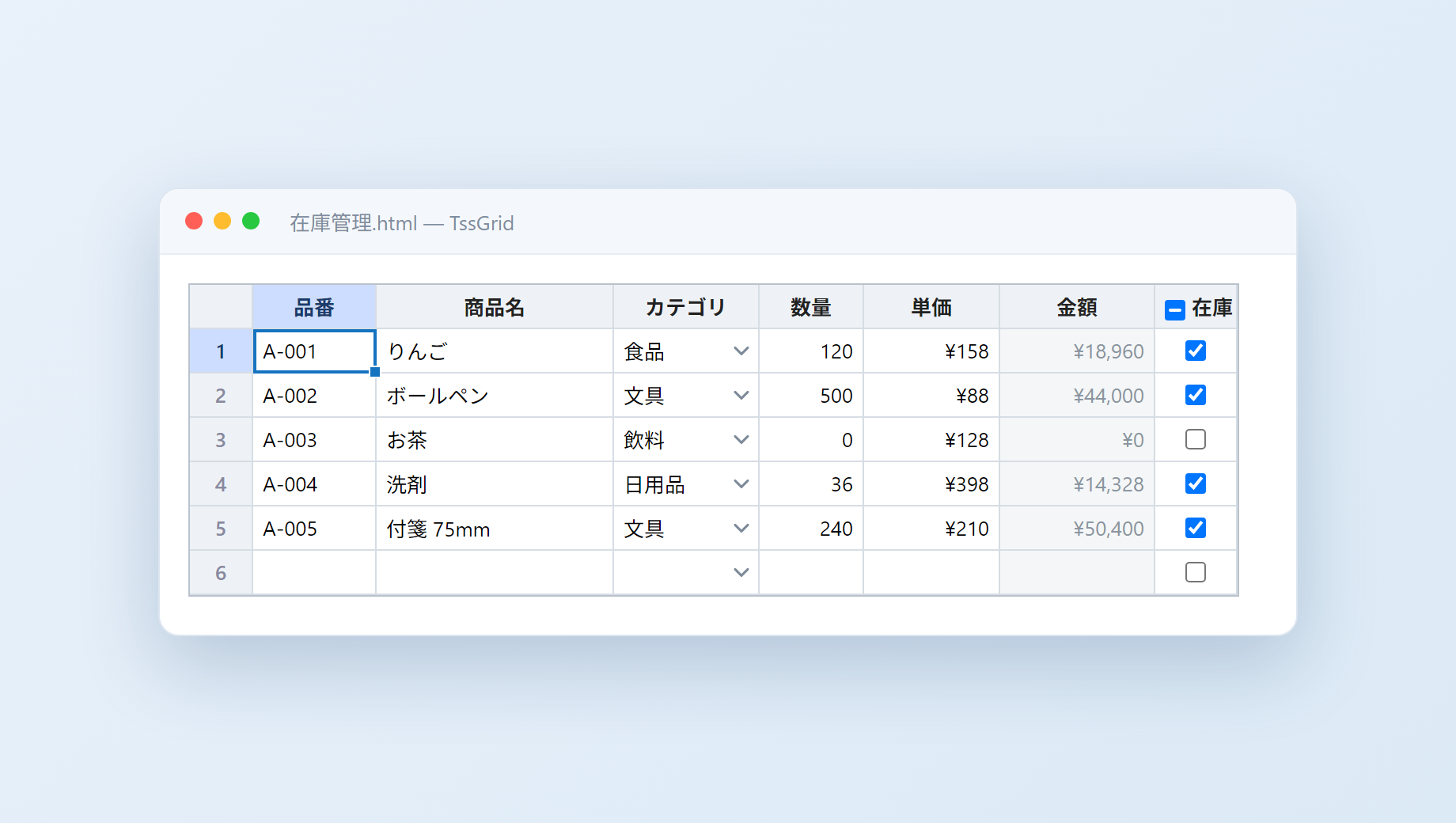Select the カテゴリ column header

(686, 307)
